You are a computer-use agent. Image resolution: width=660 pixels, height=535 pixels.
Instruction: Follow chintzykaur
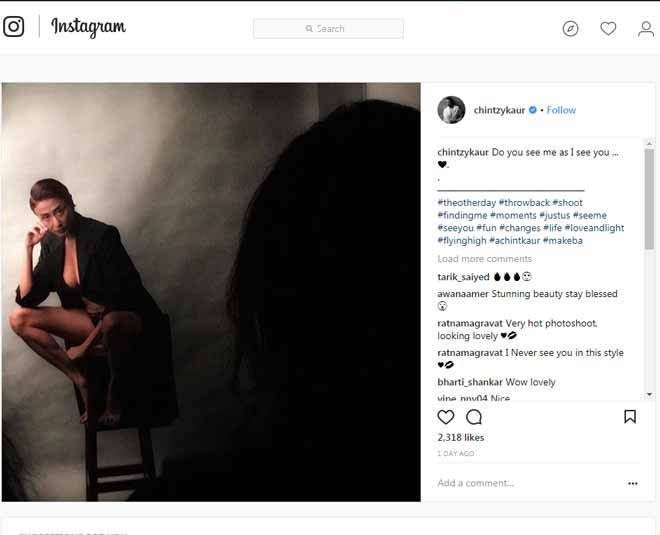561,110
